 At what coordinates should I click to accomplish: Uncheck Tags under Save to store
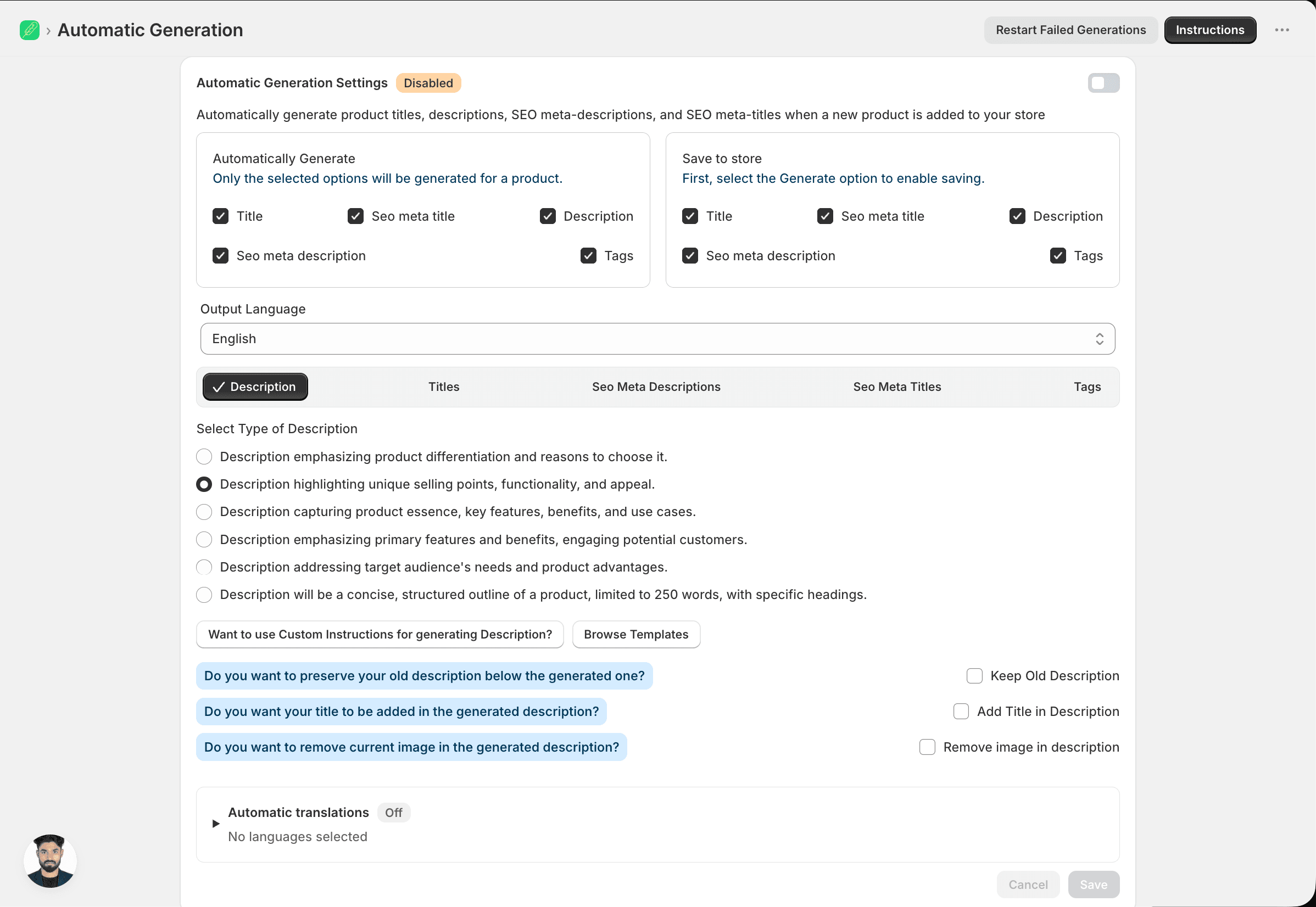[x=1058, y=256]
